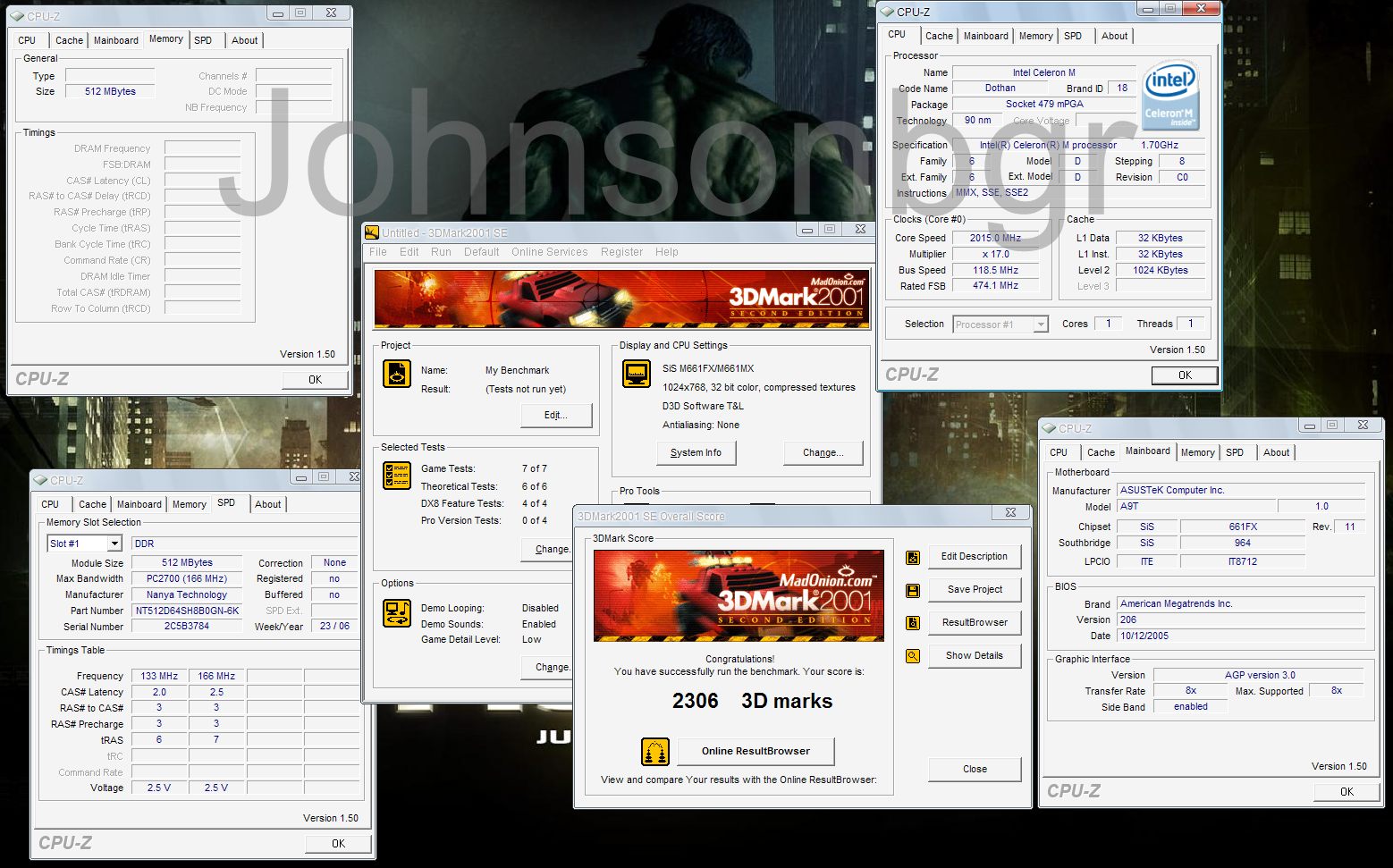Click American Megatrends Inc. BIOS brand
The image size is (1393, 868).
click(1241, 603)
